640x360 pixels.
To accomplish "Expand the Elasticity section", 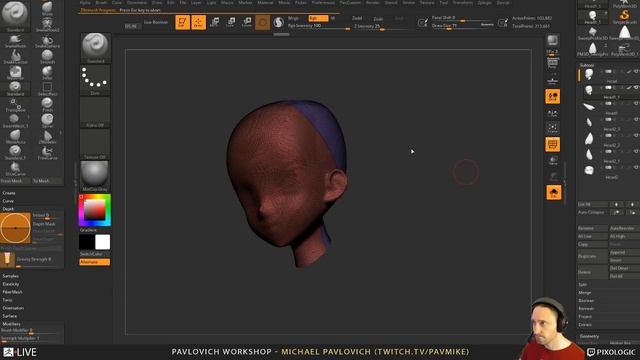I will tap(11, 284).
